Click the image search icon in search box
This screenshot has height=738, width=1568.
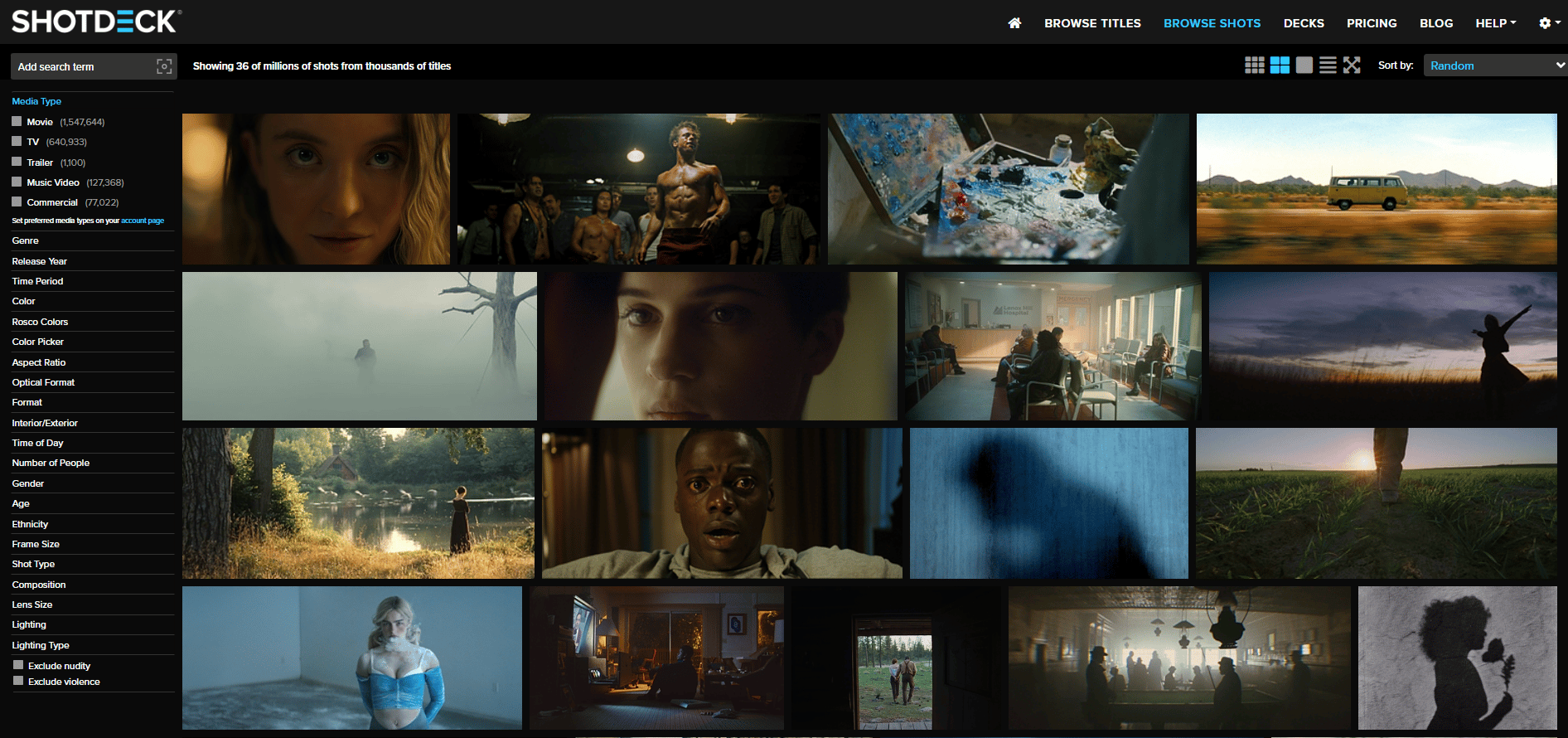coord(164,66)
